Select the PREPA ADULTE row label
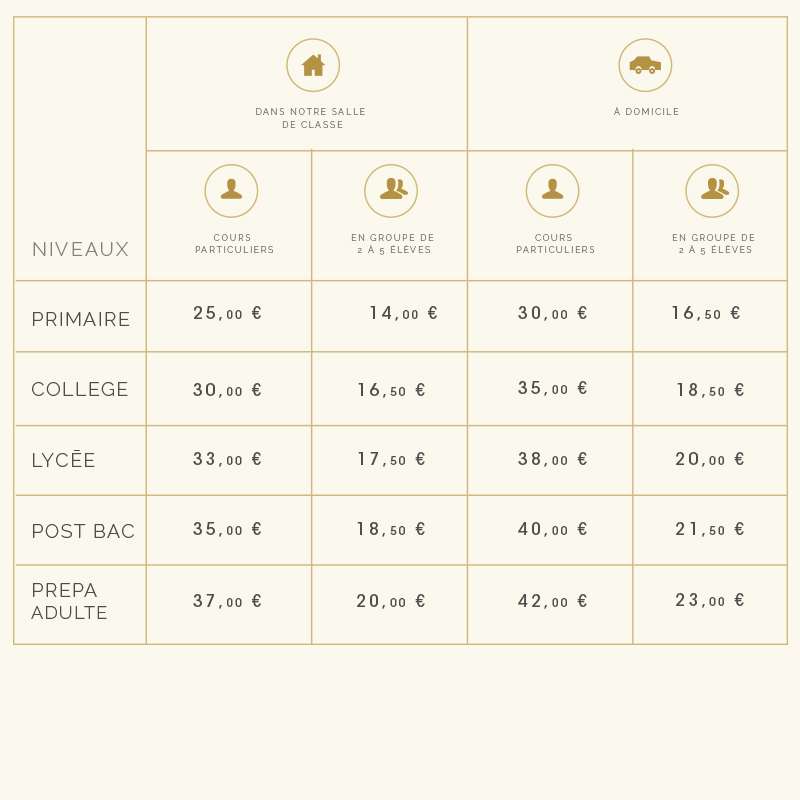 coord(69,602)
